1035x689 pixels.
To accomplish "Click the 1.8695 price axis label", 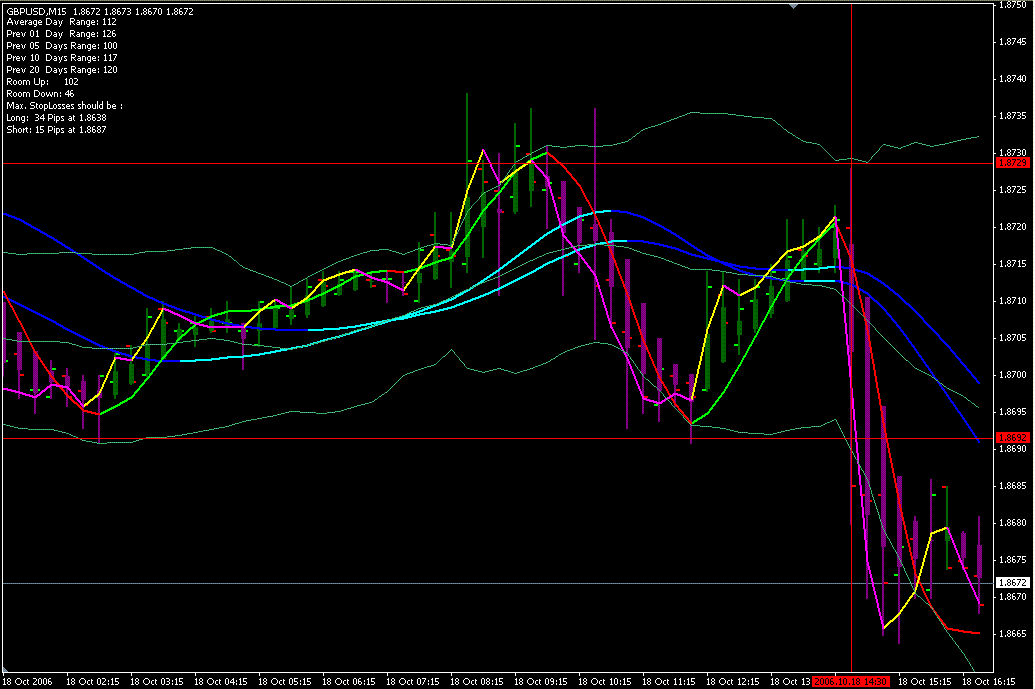I will 1013,411.
